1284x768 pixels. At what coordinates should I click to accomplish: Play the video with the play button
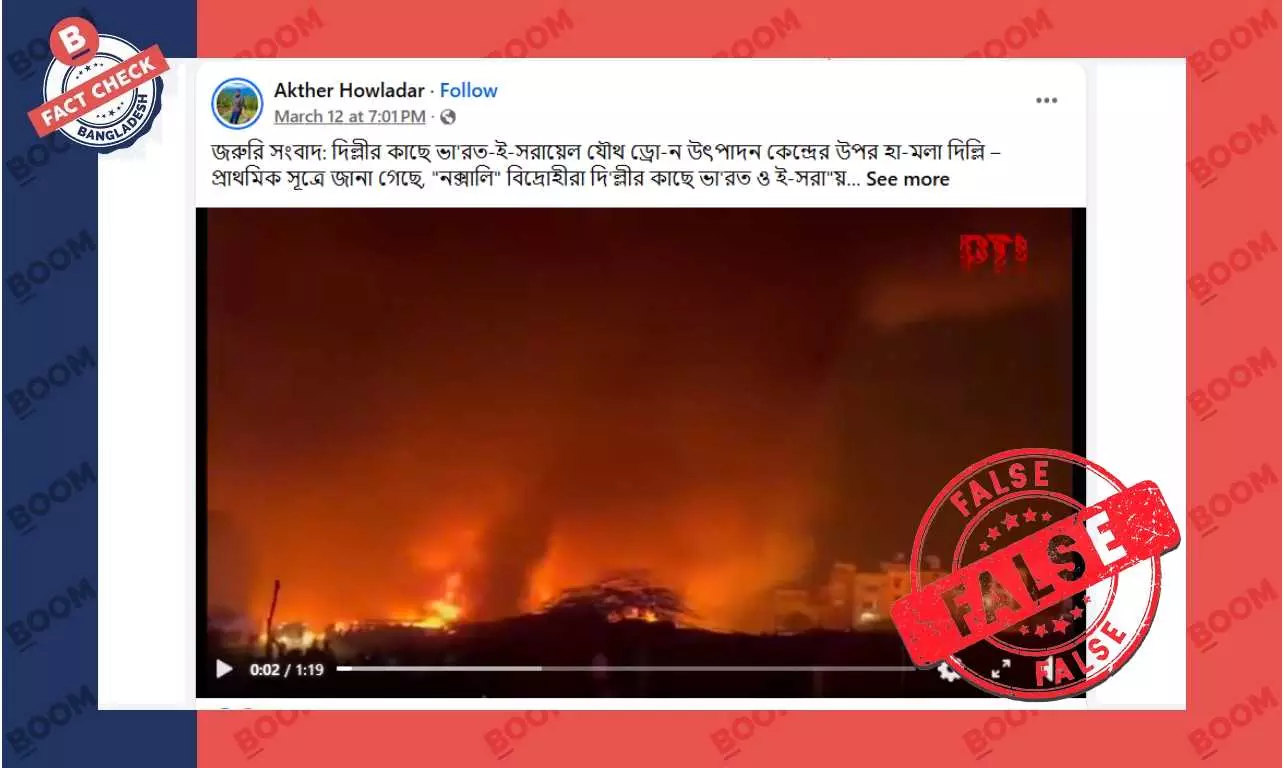tap(224, 669)
